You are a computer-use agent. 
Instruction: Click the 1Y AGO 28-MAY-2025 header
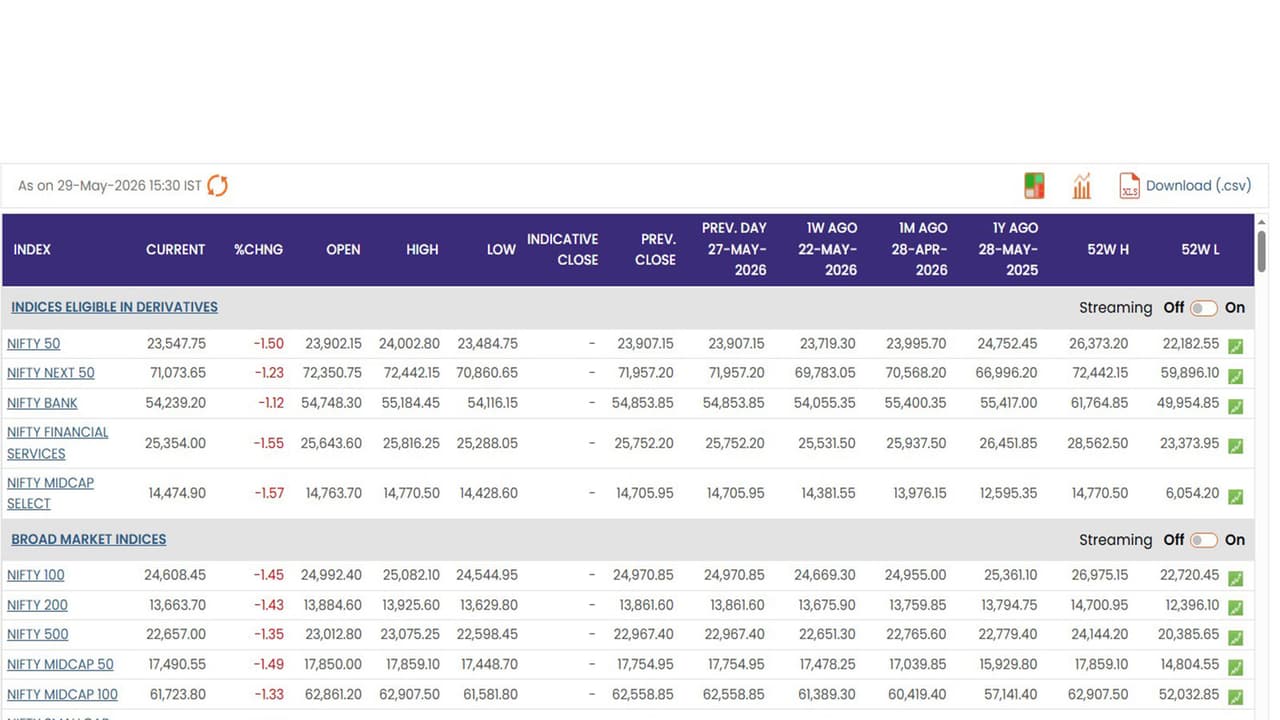pyautogui.click(x=1008, y=250)
